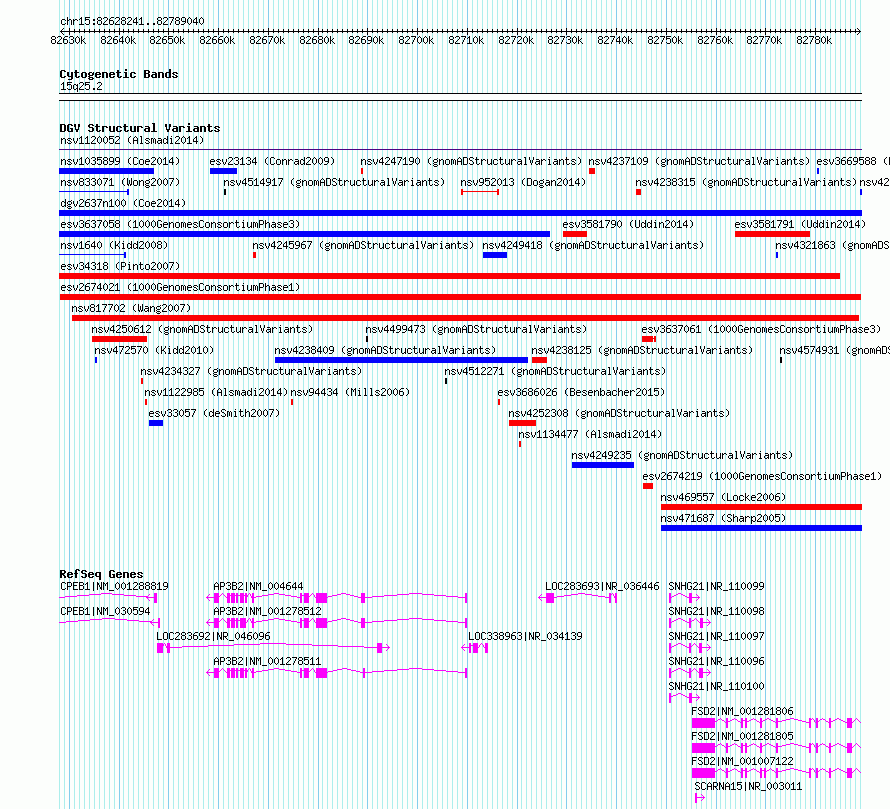Screen dimensions: 890x809
Task: Select nsv952013 (Dogan2014) variant label
Action: pos(523,182)
